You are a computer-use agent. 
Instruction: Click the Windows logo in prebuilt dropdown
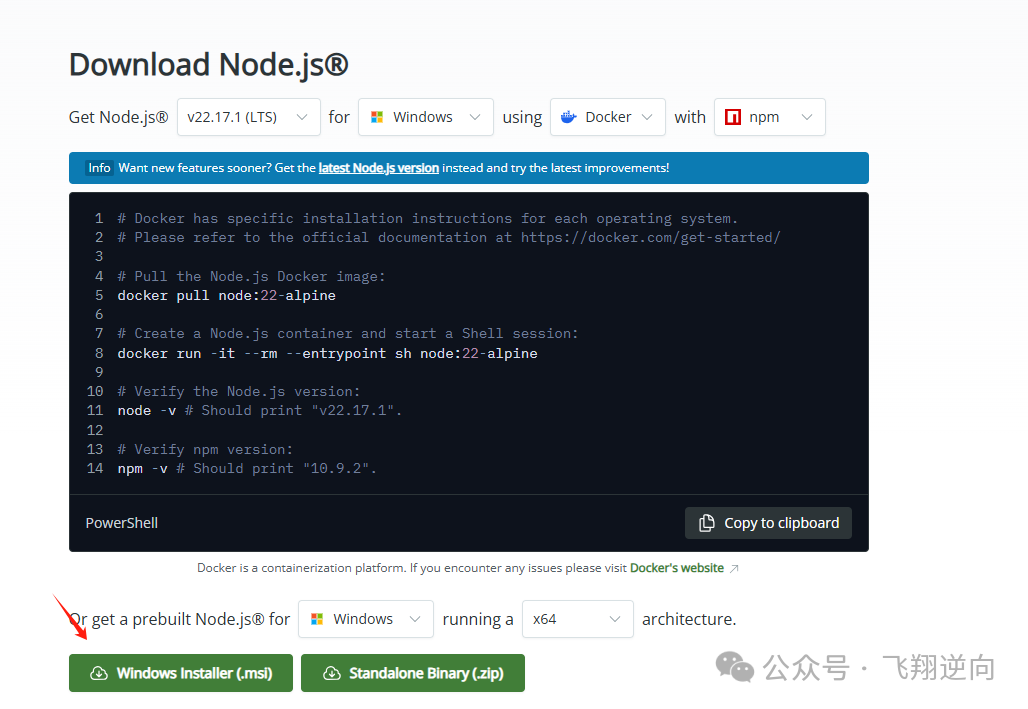tap(317, 618)
